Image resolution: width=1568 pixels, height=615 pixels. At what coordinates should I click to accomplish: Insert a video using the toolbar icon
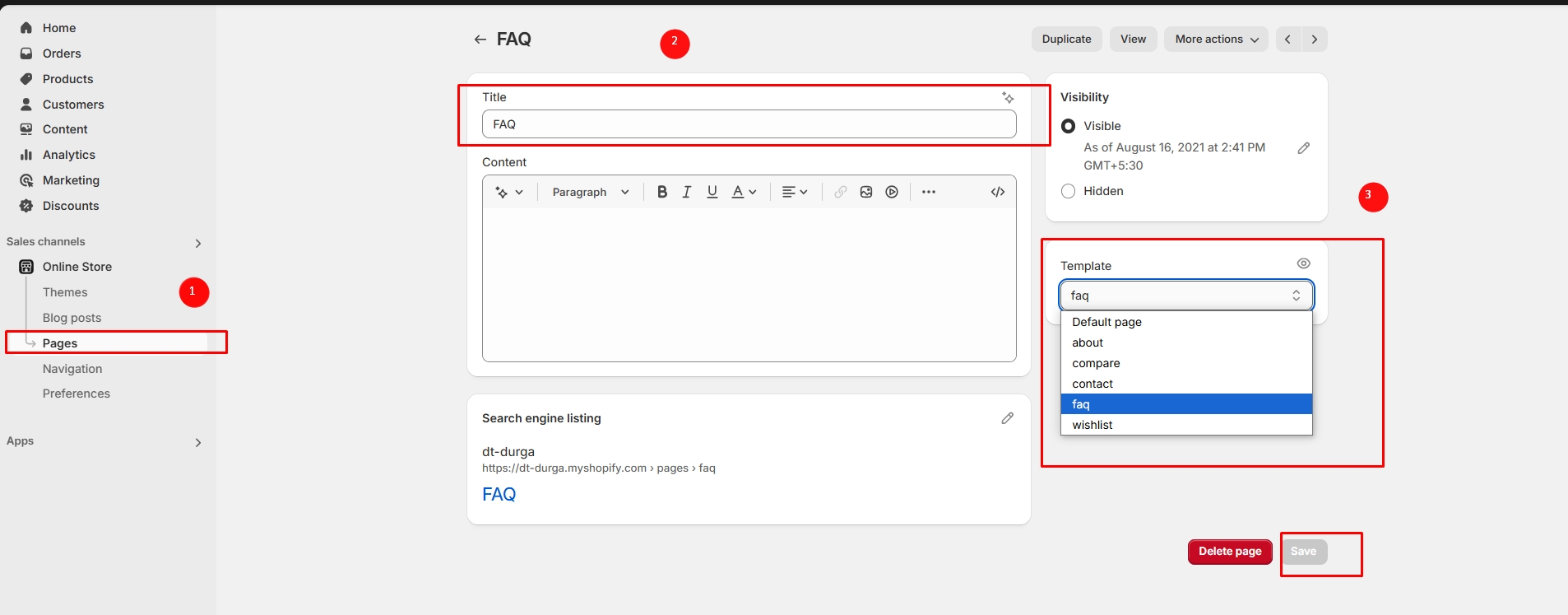pos(892,192)
